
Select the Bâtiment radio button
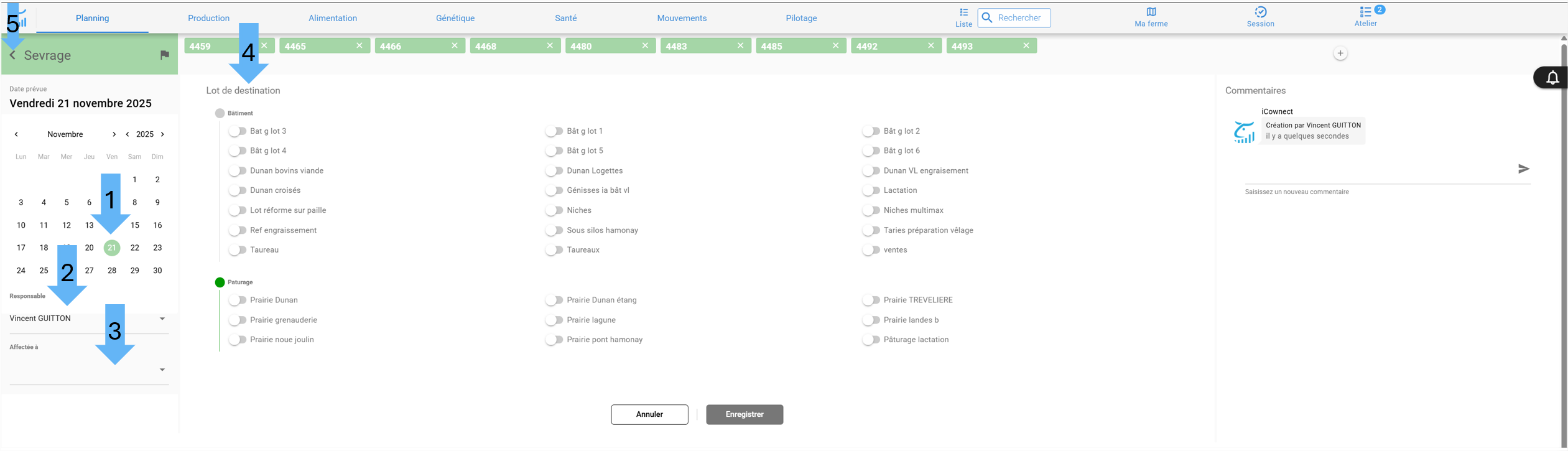click(220, 113)
